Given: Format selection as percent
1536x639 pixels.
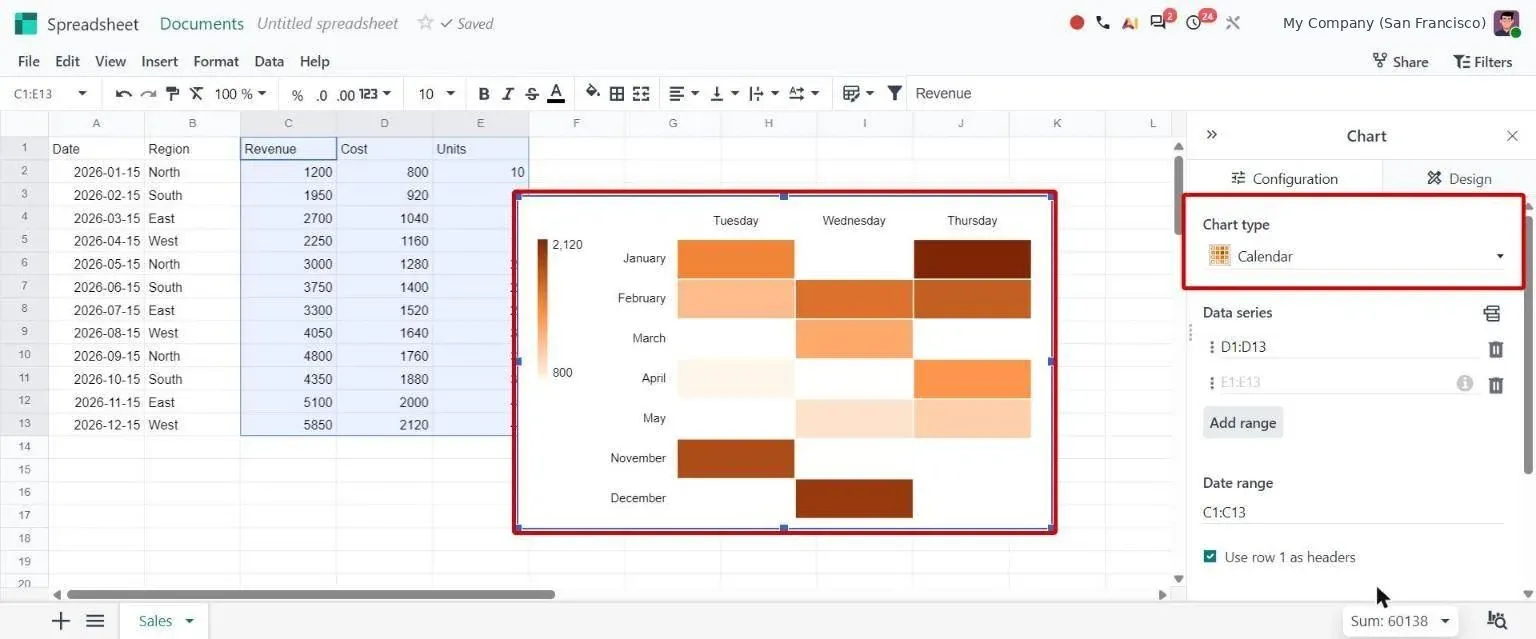Looking at the screenshot, I should 297,95.
